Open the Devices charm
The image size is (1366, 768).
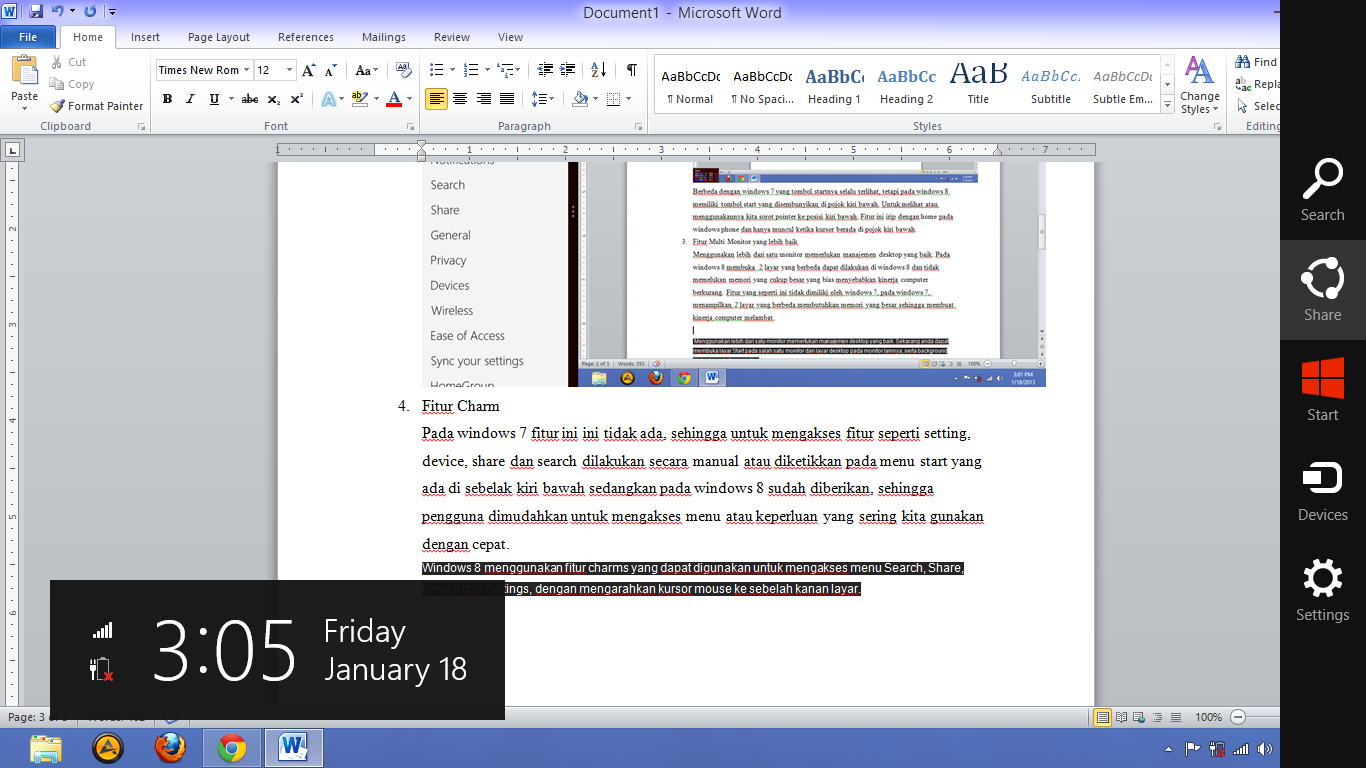coord(1322,490)
